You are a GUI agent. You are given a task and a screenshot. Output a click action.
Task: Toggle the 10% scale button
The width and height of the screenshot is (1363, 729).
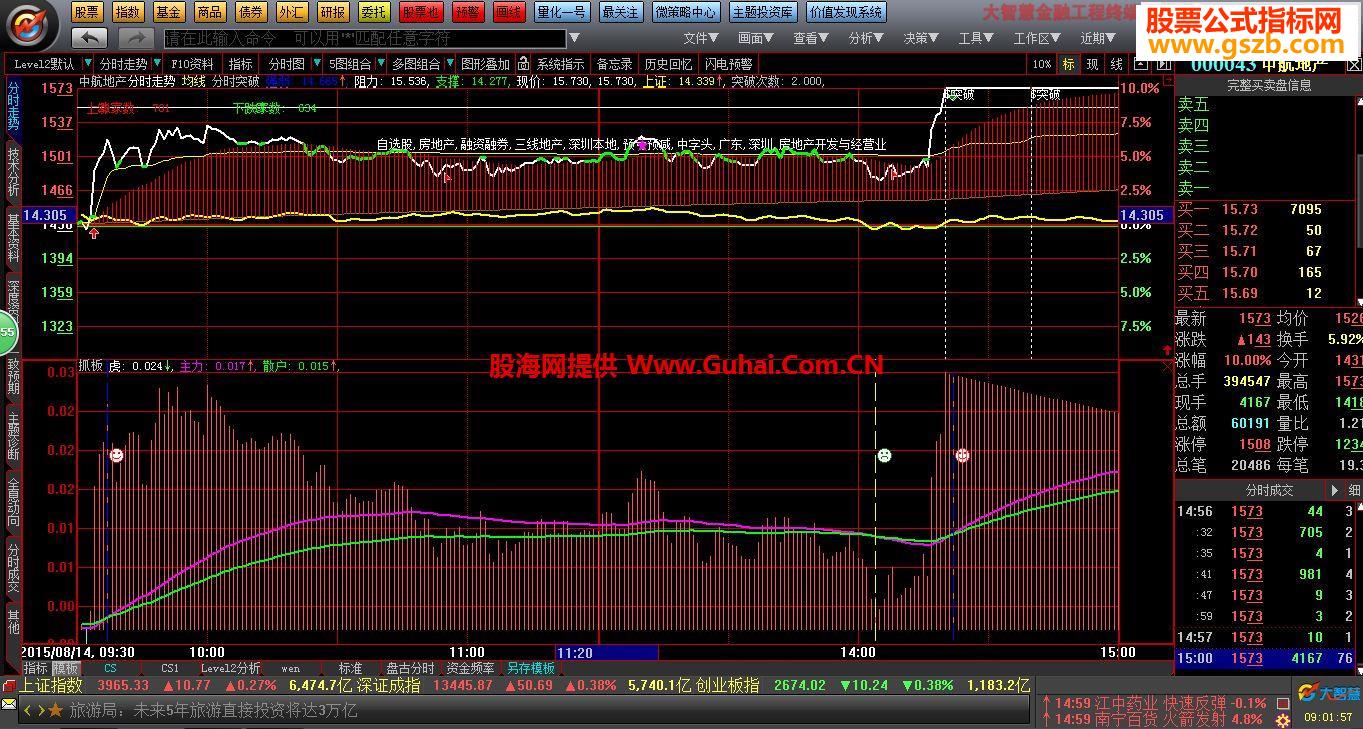pyautogui.click(x=1042, y=64)
